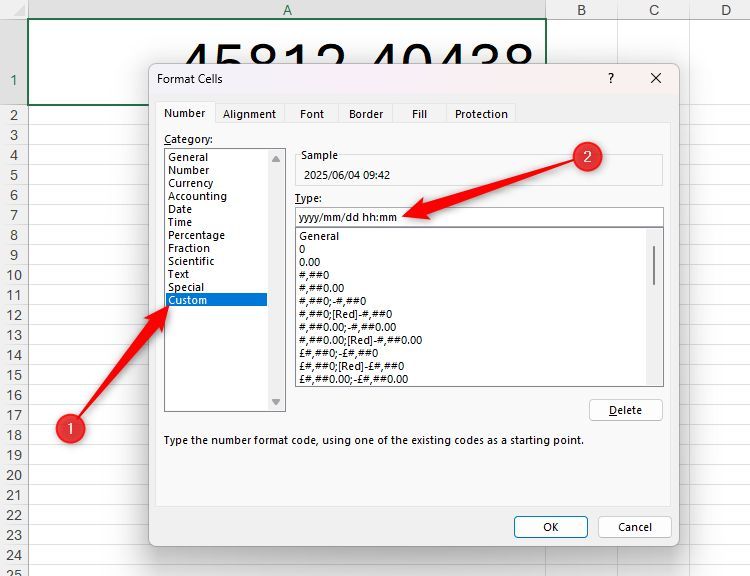Choose the Currency category
750x576 pixels.
[191, 183]
